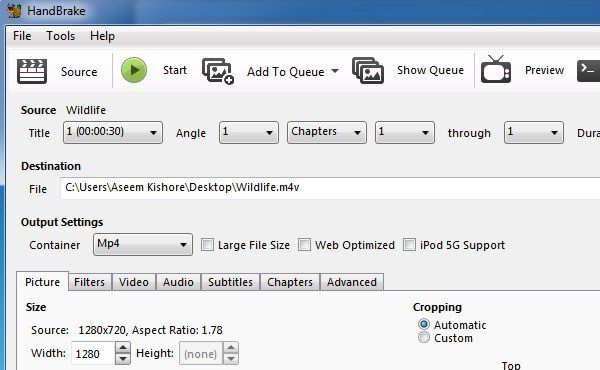Click the Show Queue stacked images icon
Screen dimensions: 600x370
coord(368,71)
